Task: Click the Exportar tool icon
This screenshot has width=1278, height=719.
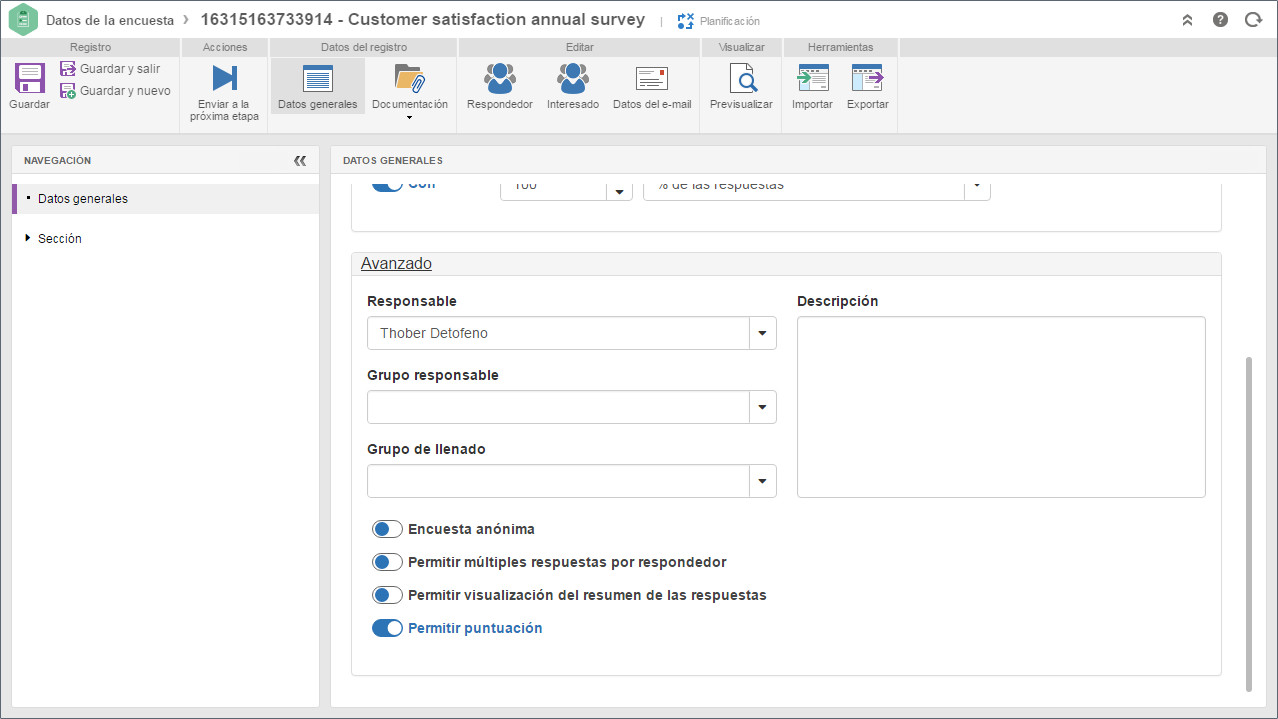Action: pos(867,78)
